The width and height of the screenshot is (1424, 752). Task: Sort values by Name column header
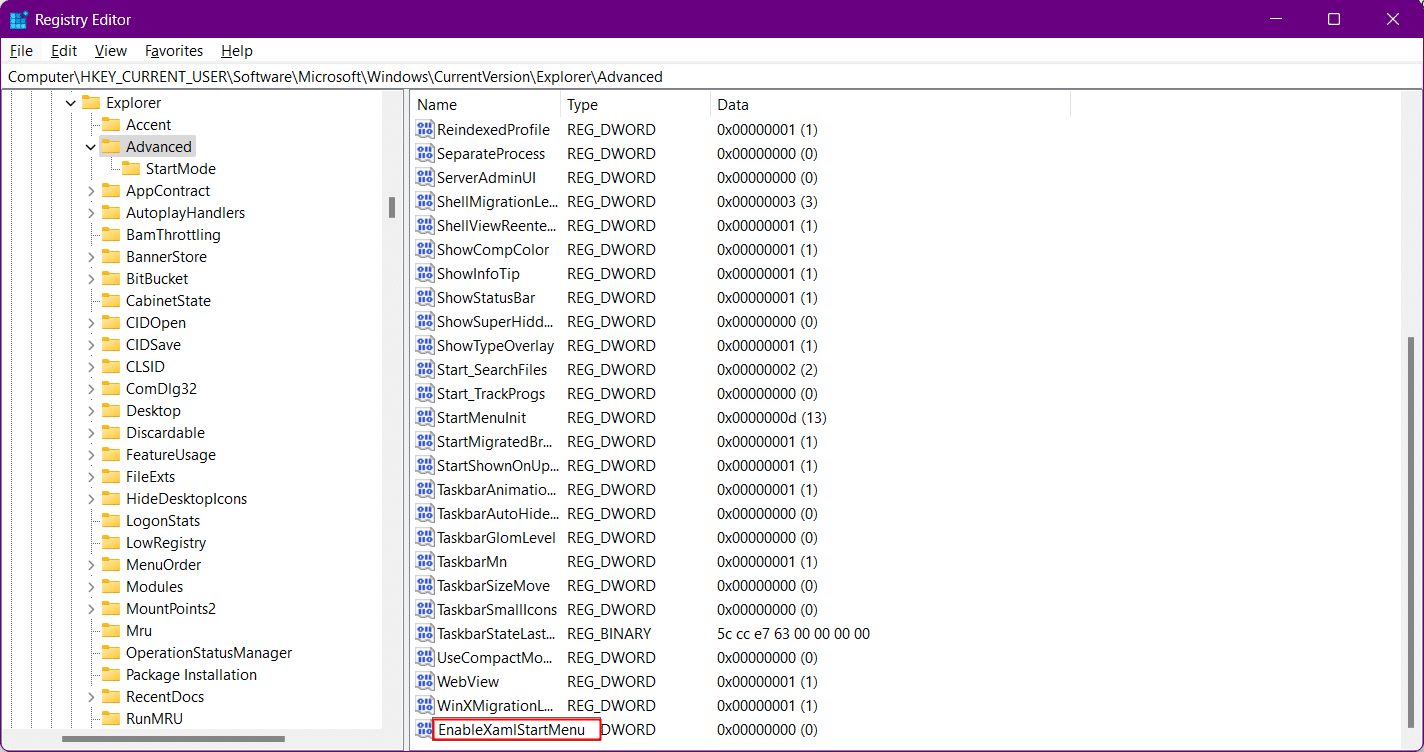tap(485, 105)
